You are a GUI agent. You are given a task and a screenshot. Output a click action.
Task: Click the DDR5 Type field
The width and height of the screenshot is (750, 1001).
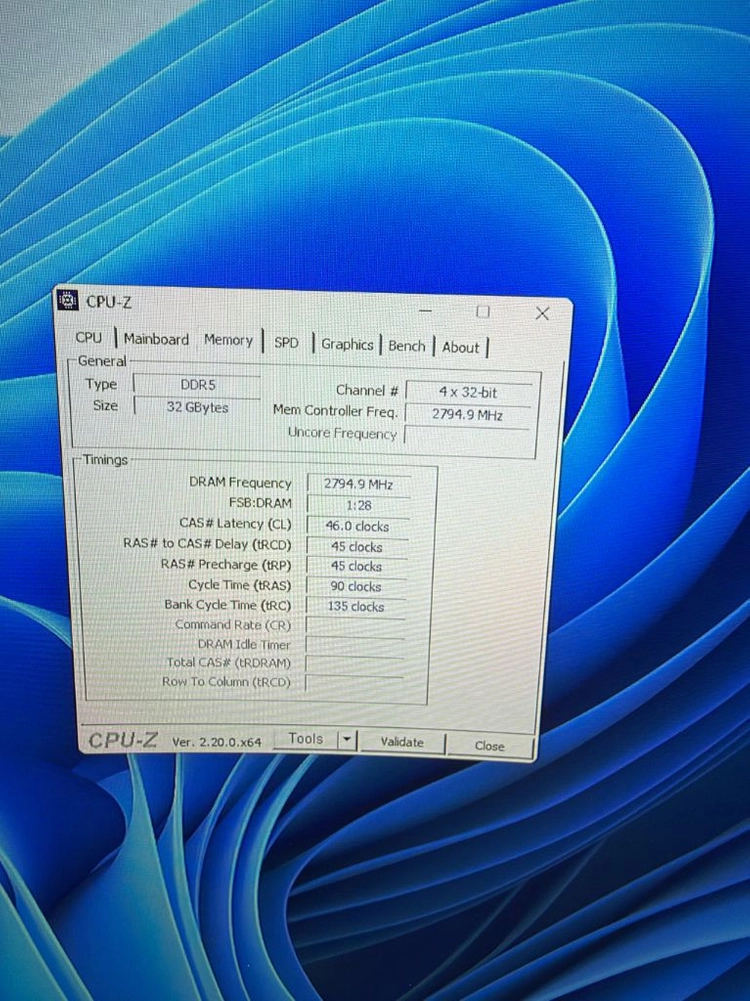(197, 384)
